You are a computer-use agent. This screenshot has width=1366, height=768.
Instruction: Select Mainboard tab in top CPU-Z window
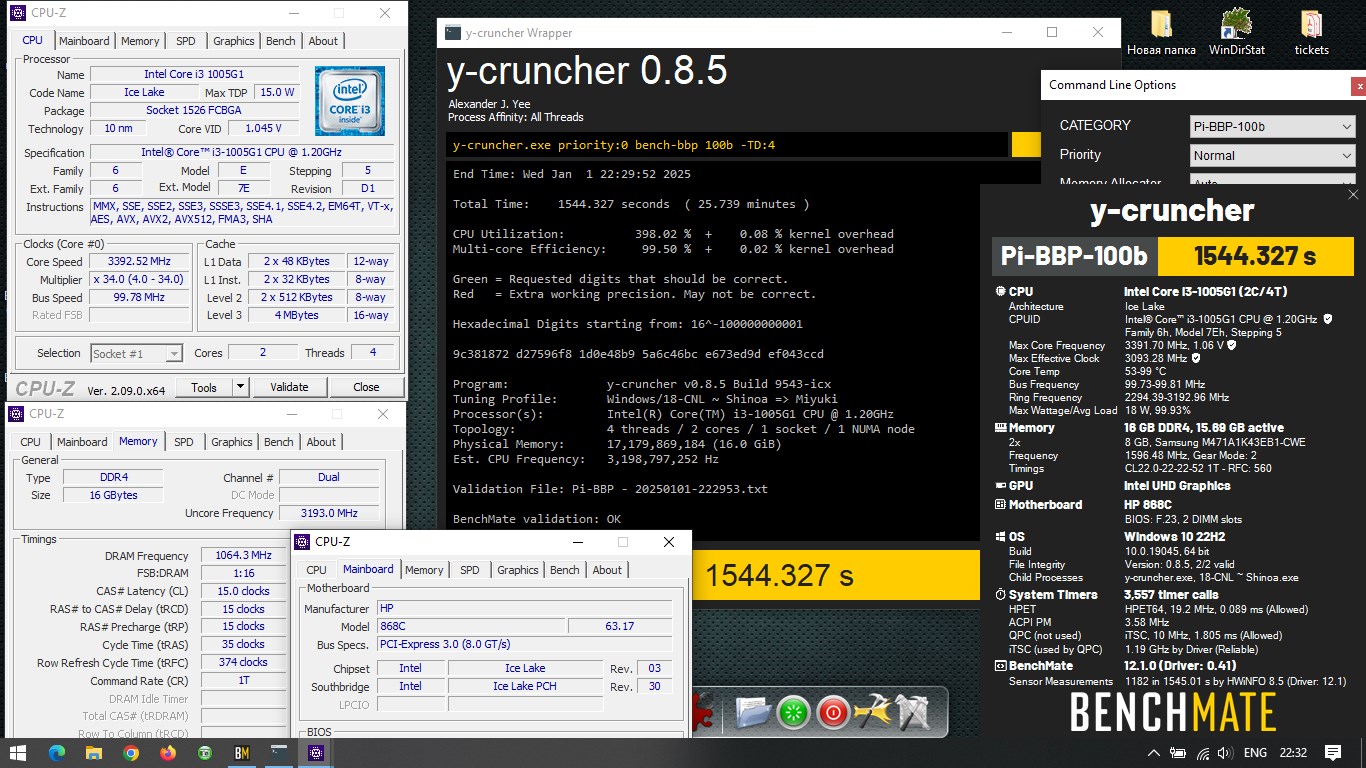pyautogui.click(x=84, y=41)
